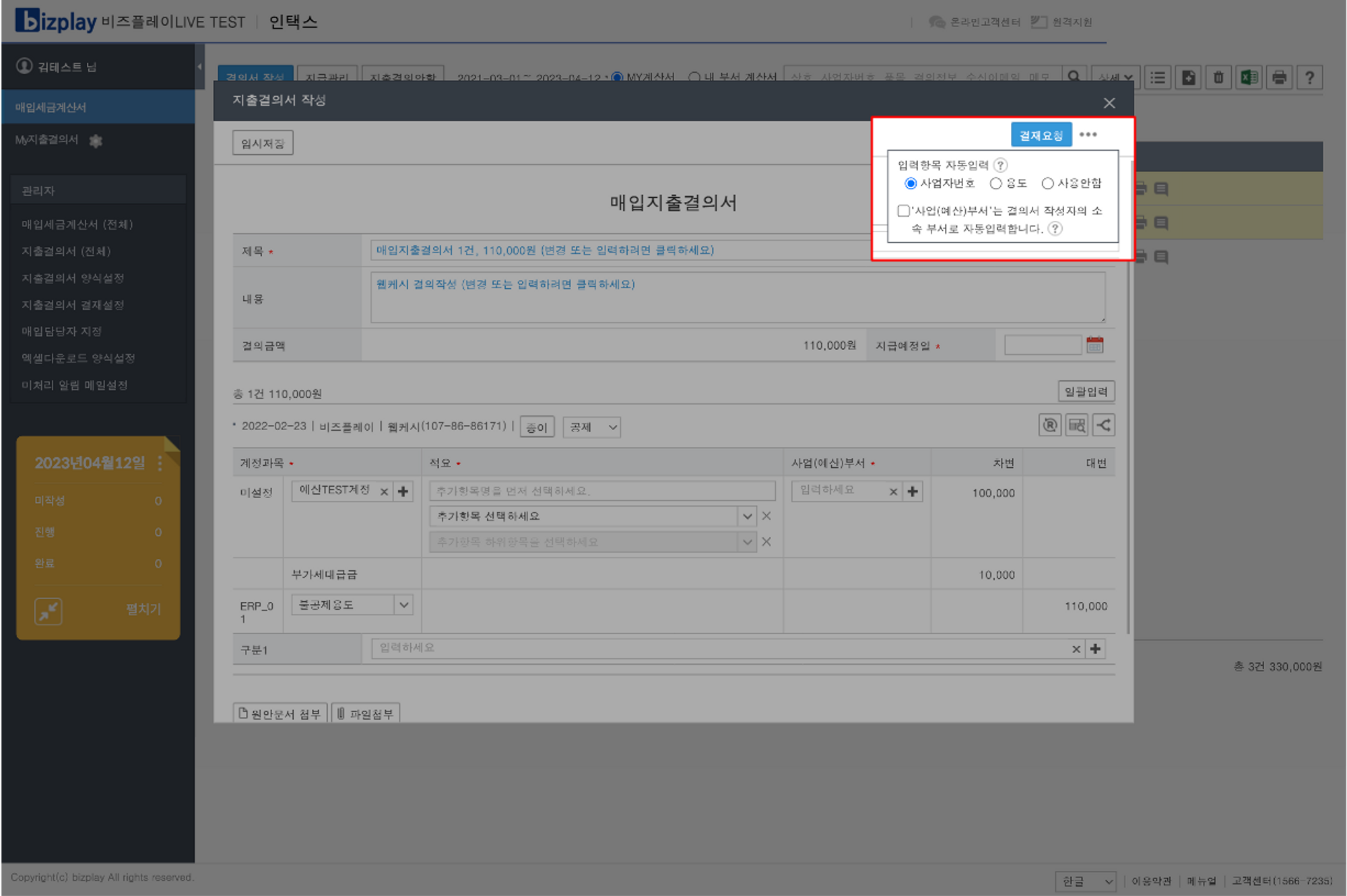
Task: Click the gear icon beside My지출결의서
Action: pos(96,141)
